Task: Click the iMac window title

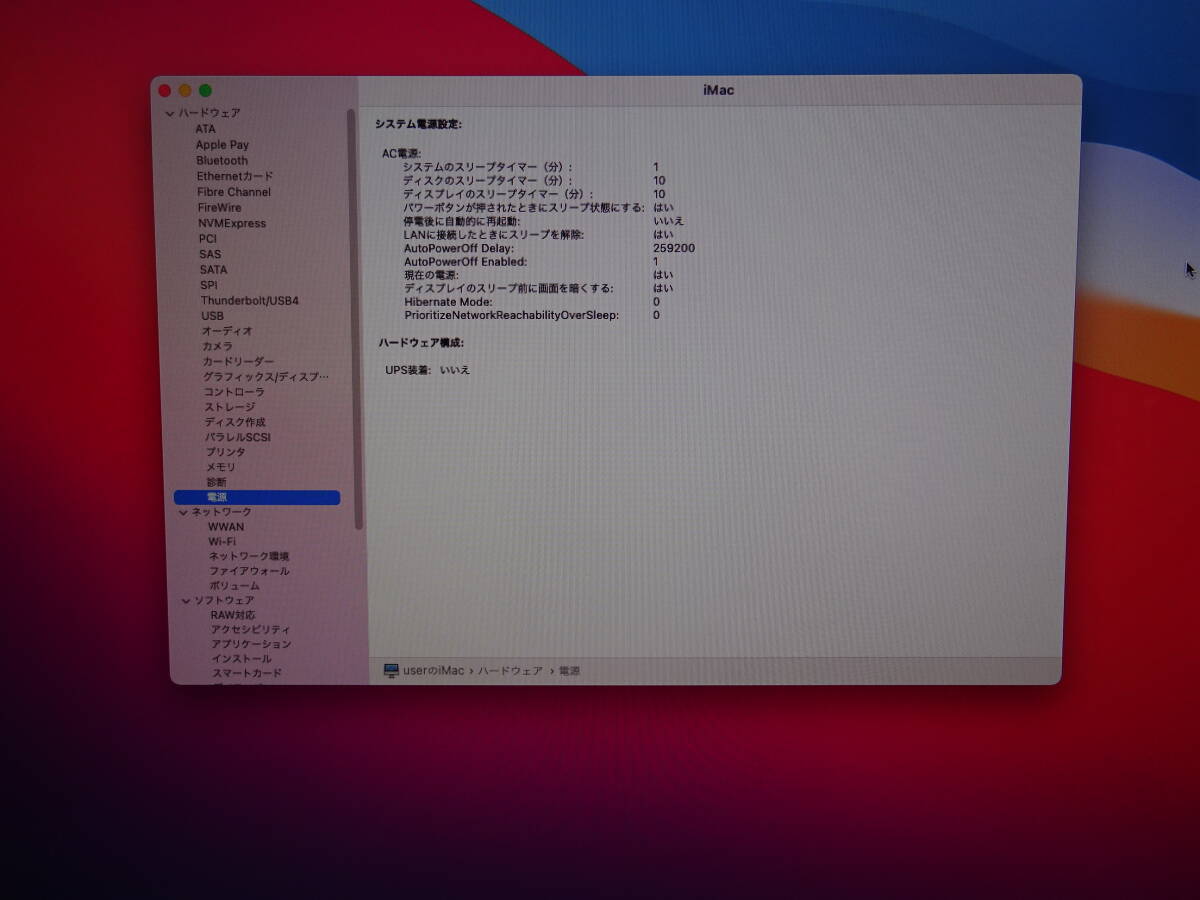Action: click(x=718, y=90)
